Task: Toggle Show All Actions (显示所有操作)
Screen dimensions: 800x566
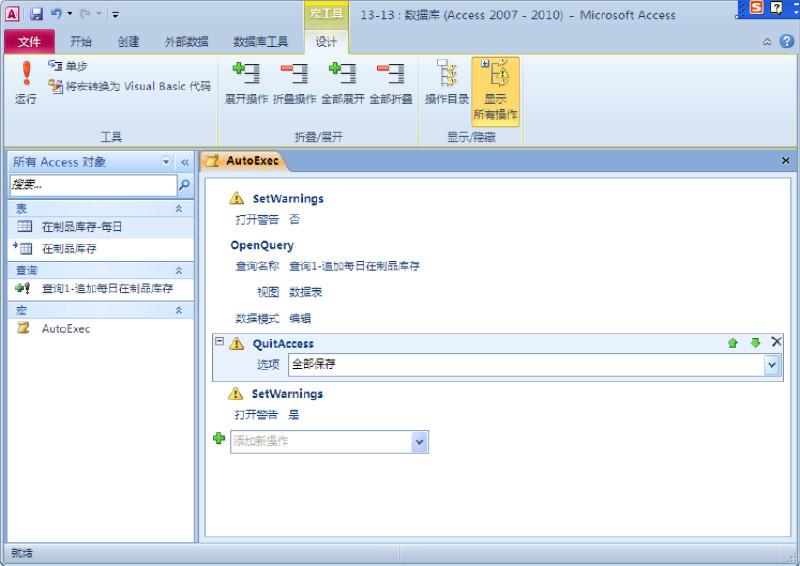Action: click(495, 91)
